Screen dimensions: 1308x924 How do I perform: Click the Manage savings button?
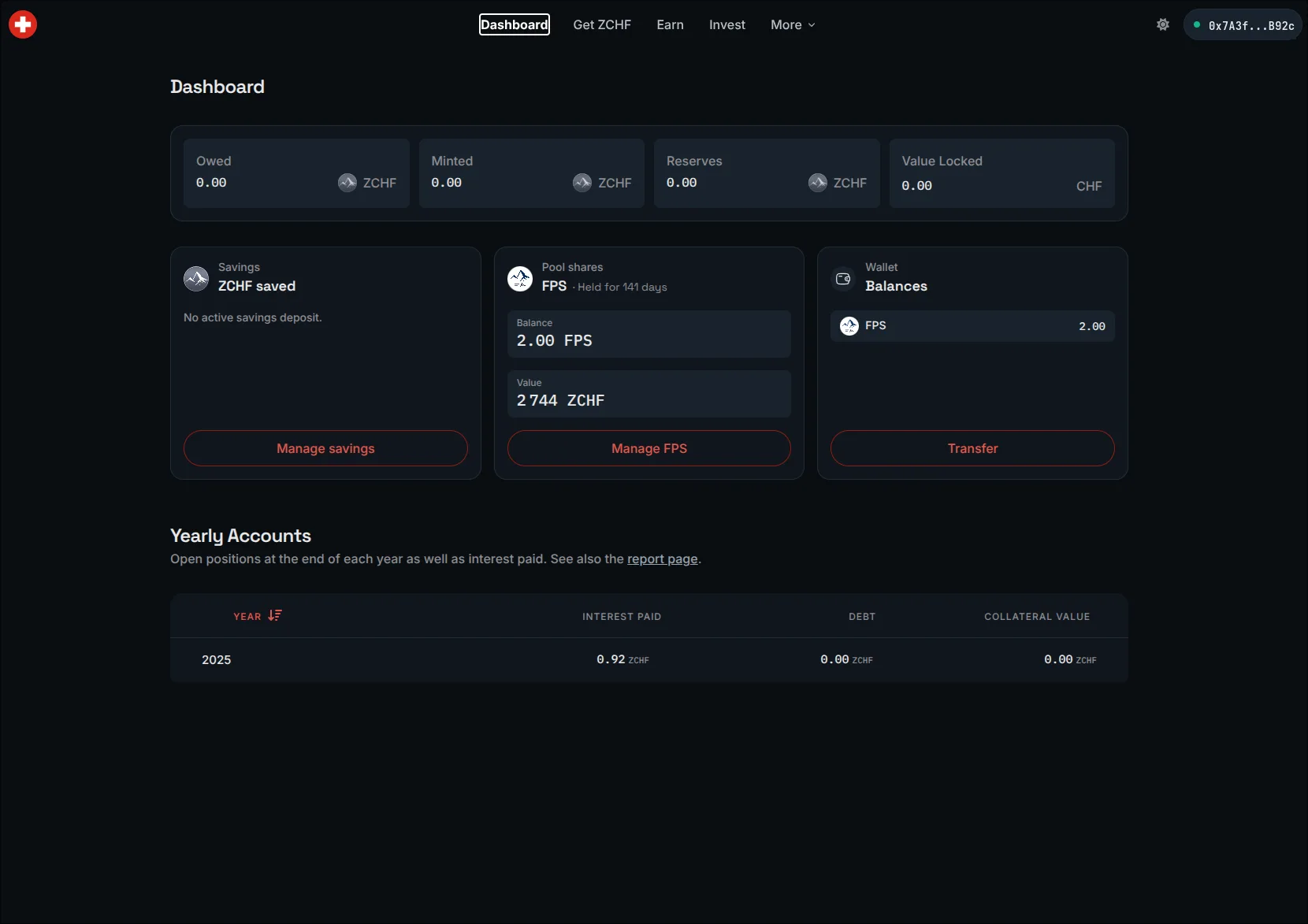[x=325, y=448]
